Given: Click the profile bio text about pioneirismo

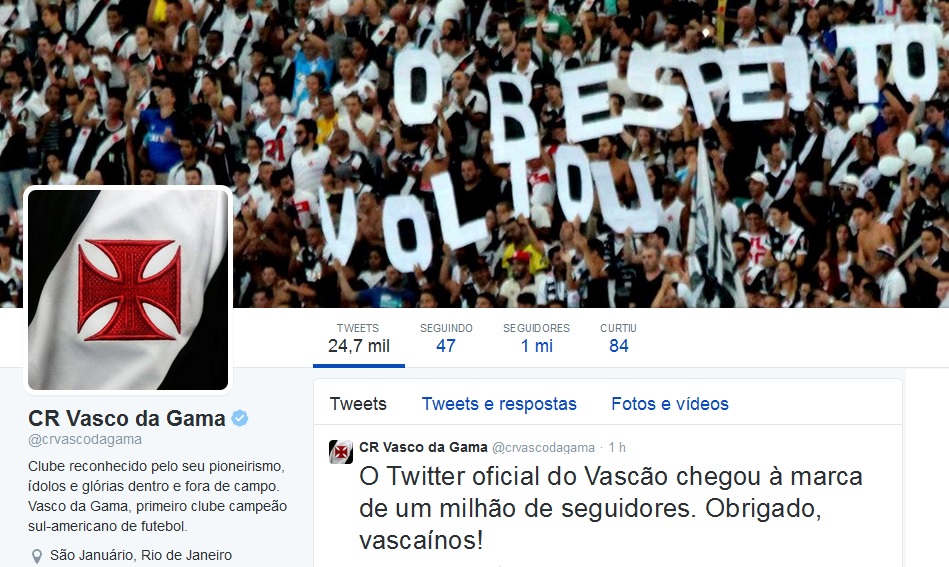Looking at the screenshot, I should pyautogui.click(x=157, y=496).
